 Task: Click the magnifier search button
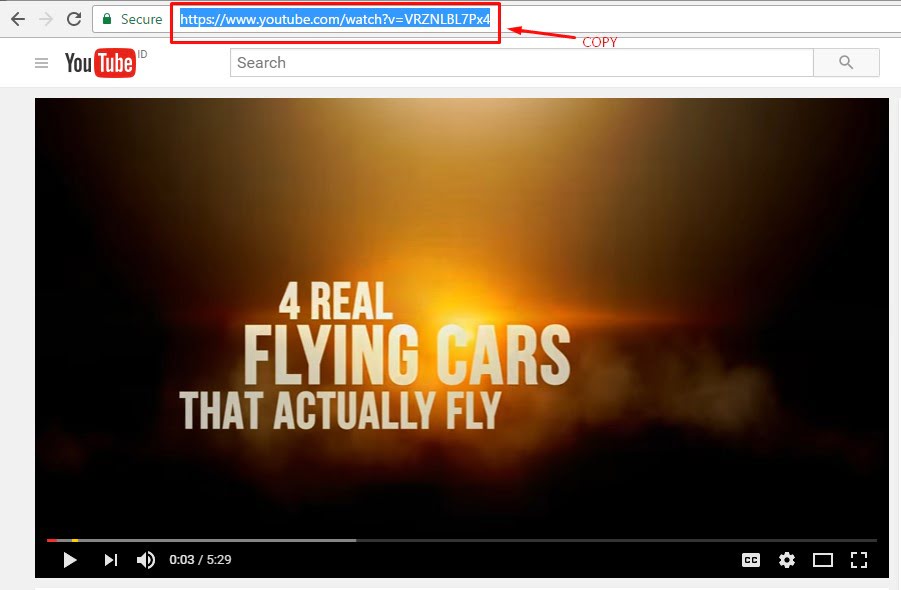[846, 63]
